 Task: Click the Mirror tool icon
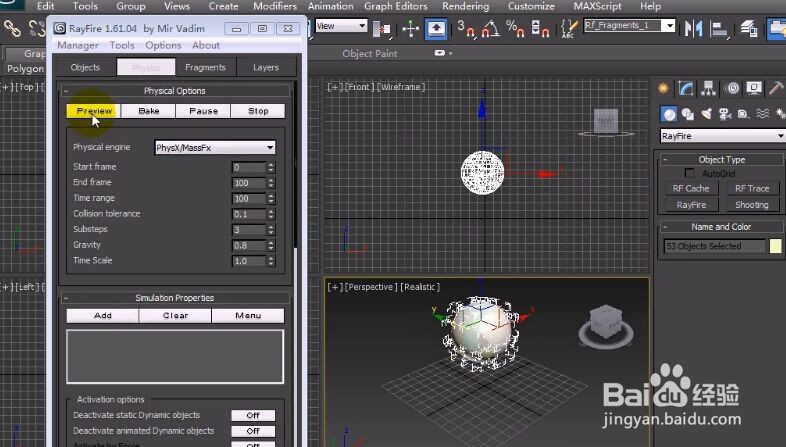point(693,29)
